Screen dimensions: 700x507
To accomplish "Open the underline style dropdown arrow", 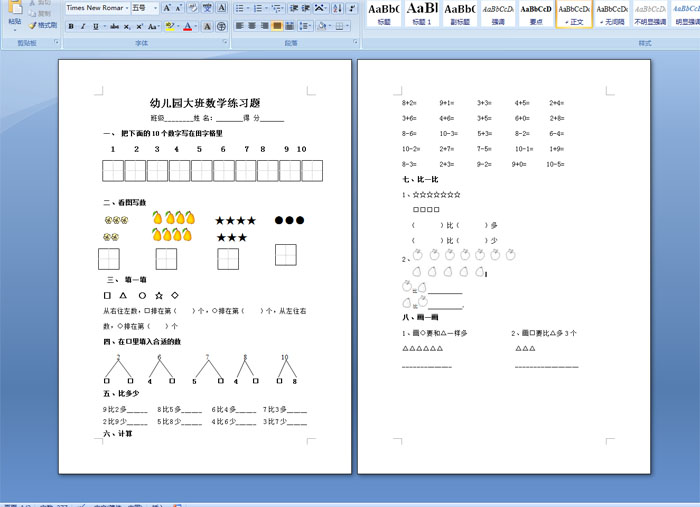I will pos(104,27).
